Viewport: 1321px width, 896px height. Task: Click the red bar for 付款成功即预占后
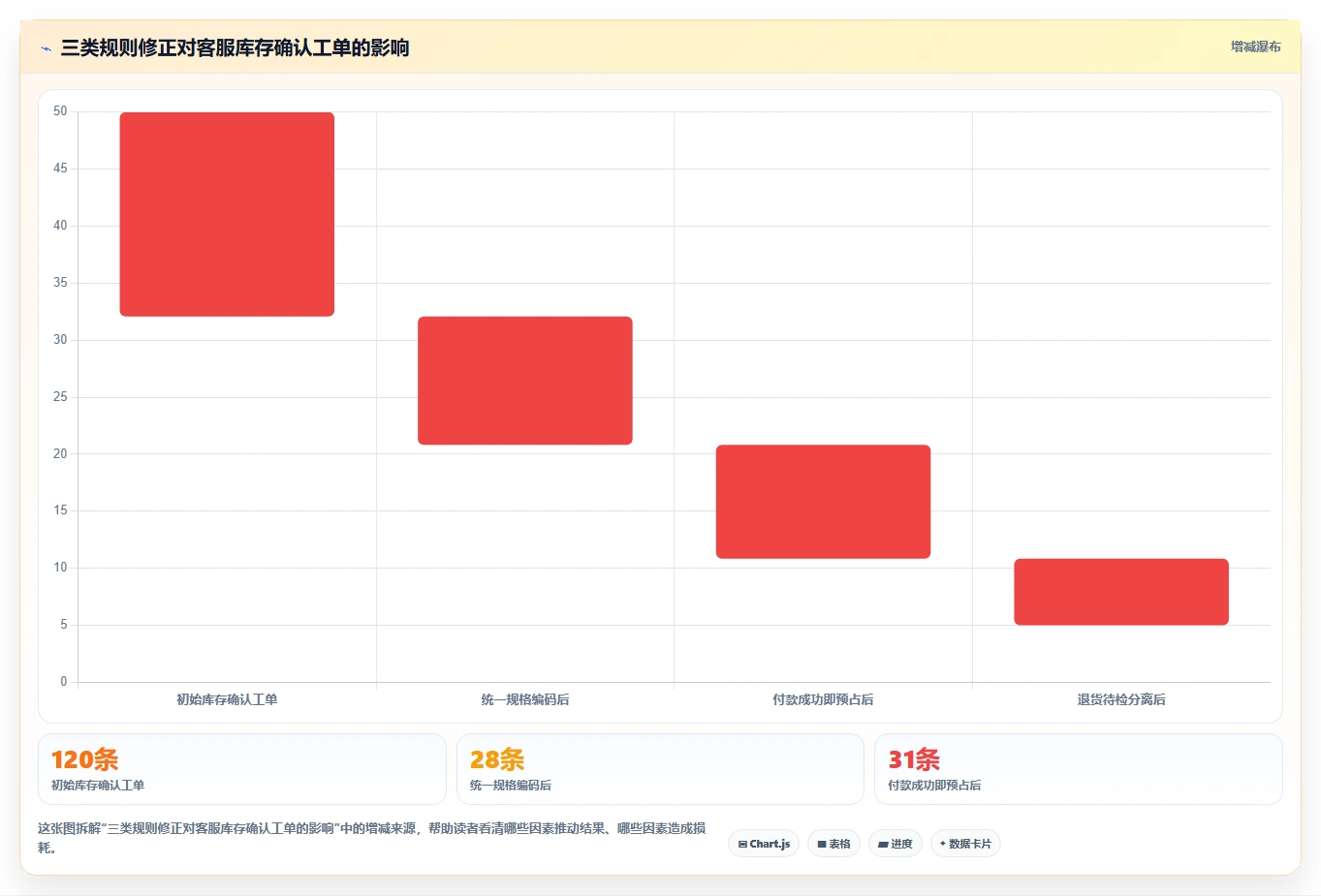[x=823, y=502]
